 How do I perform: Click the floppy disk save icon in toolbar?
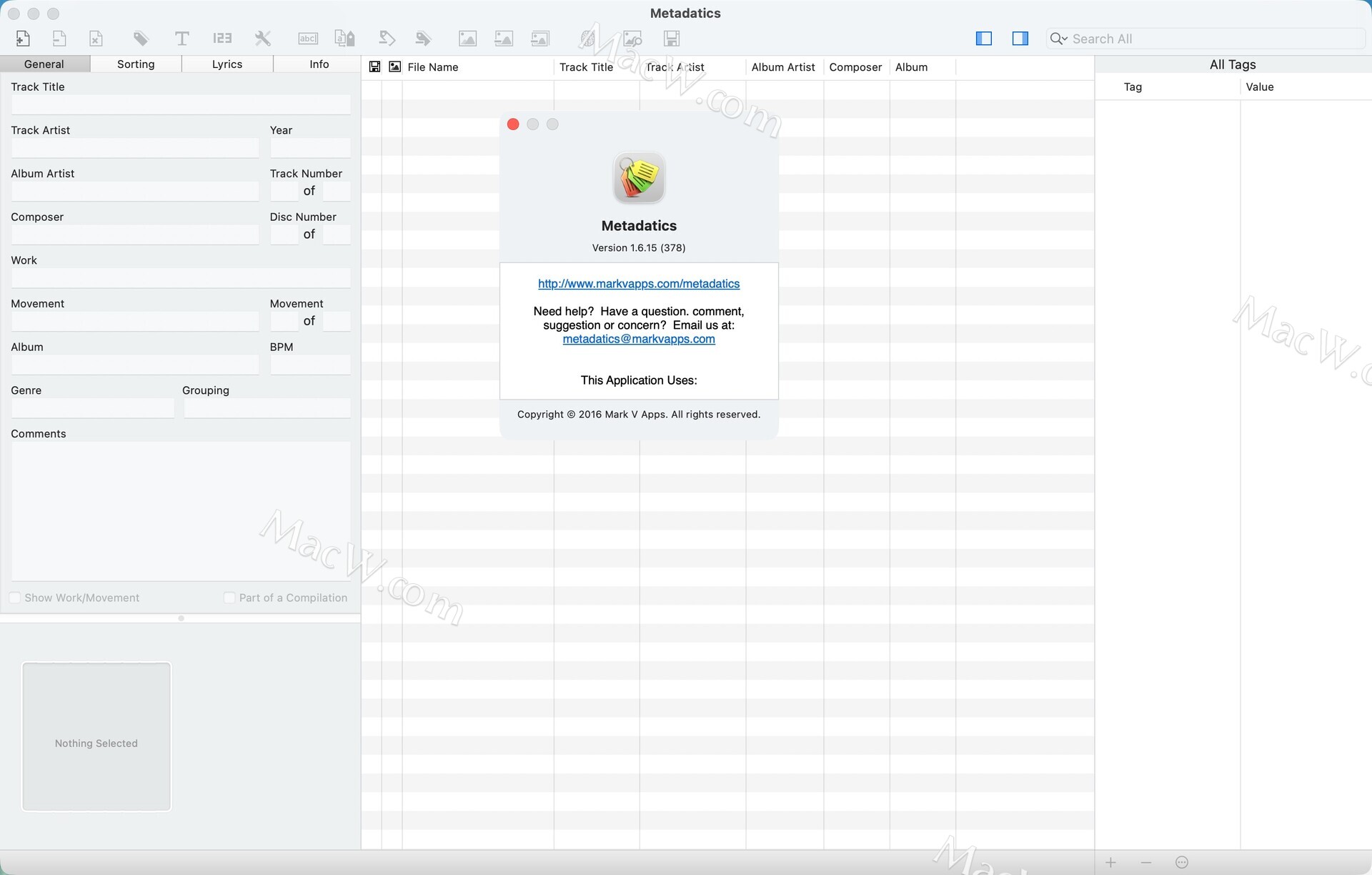click(x=671, y=39)
